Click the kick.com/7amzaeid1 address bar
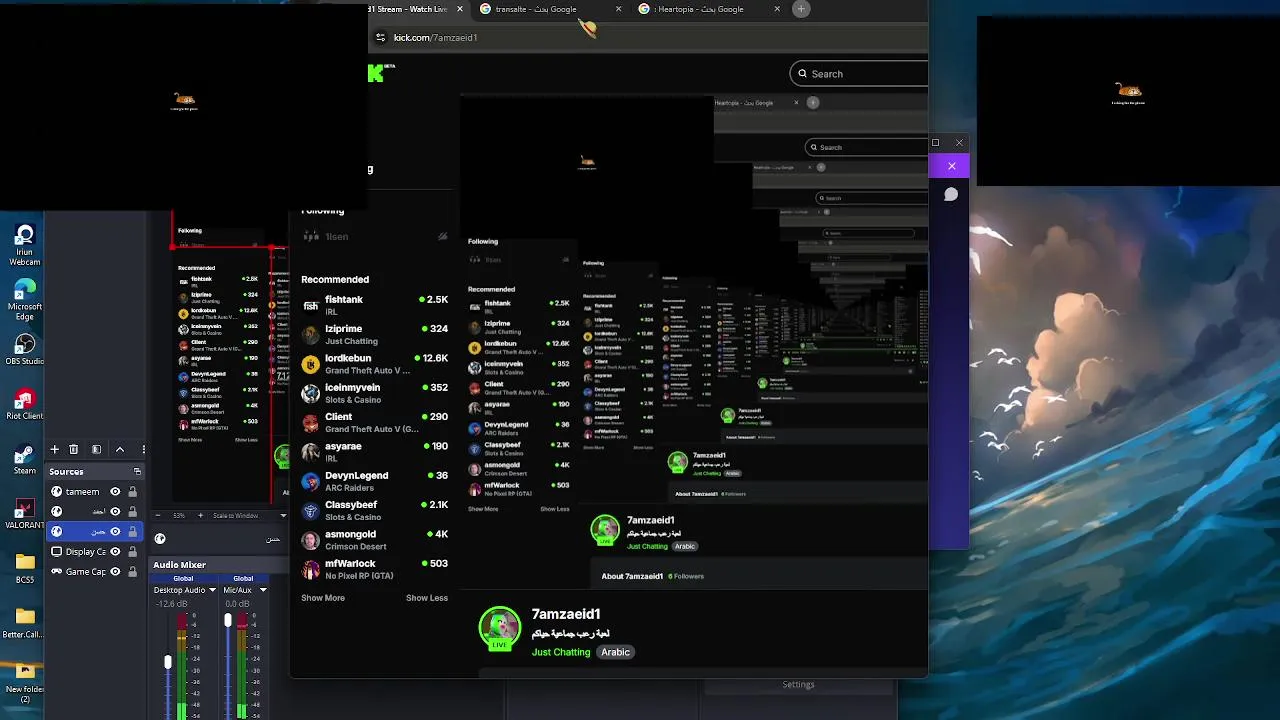 pos(435,37)
